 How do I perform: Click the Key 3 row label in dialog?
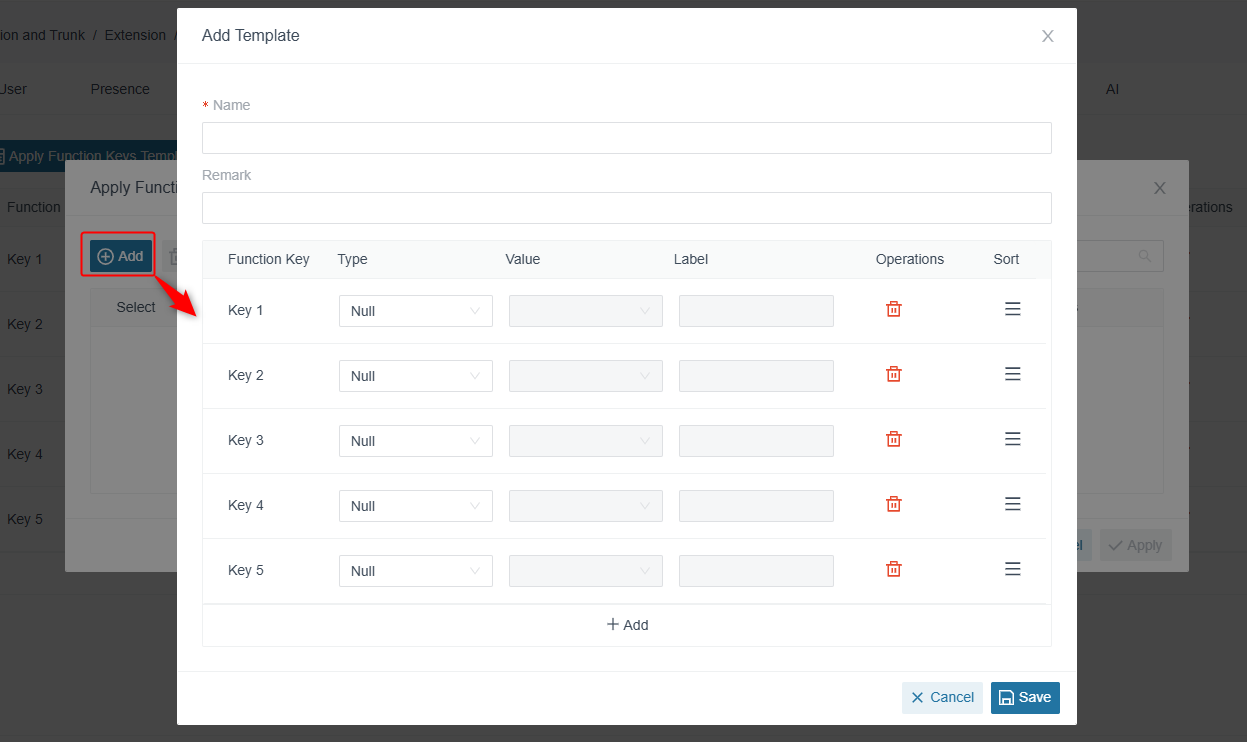pos(246,440)
